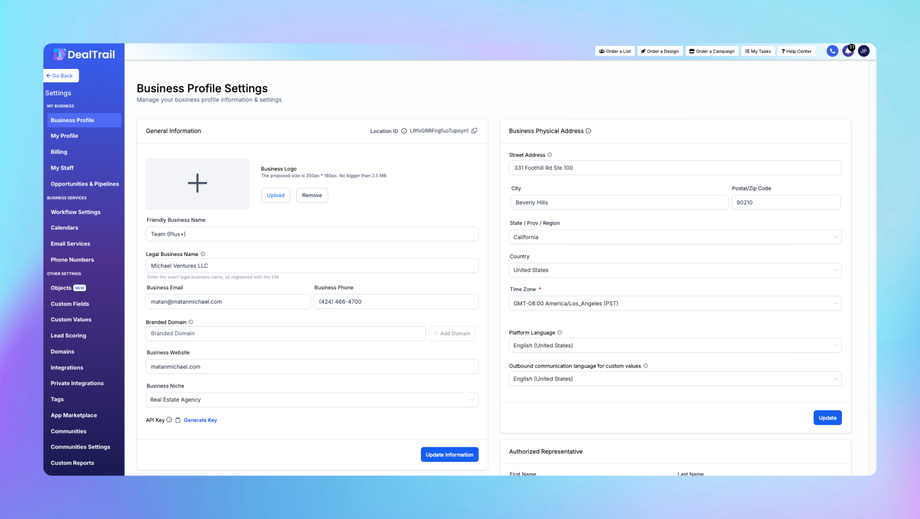Copy the Location ID
The height and width of the screenshot is (519, 920).
pos(474,131)
